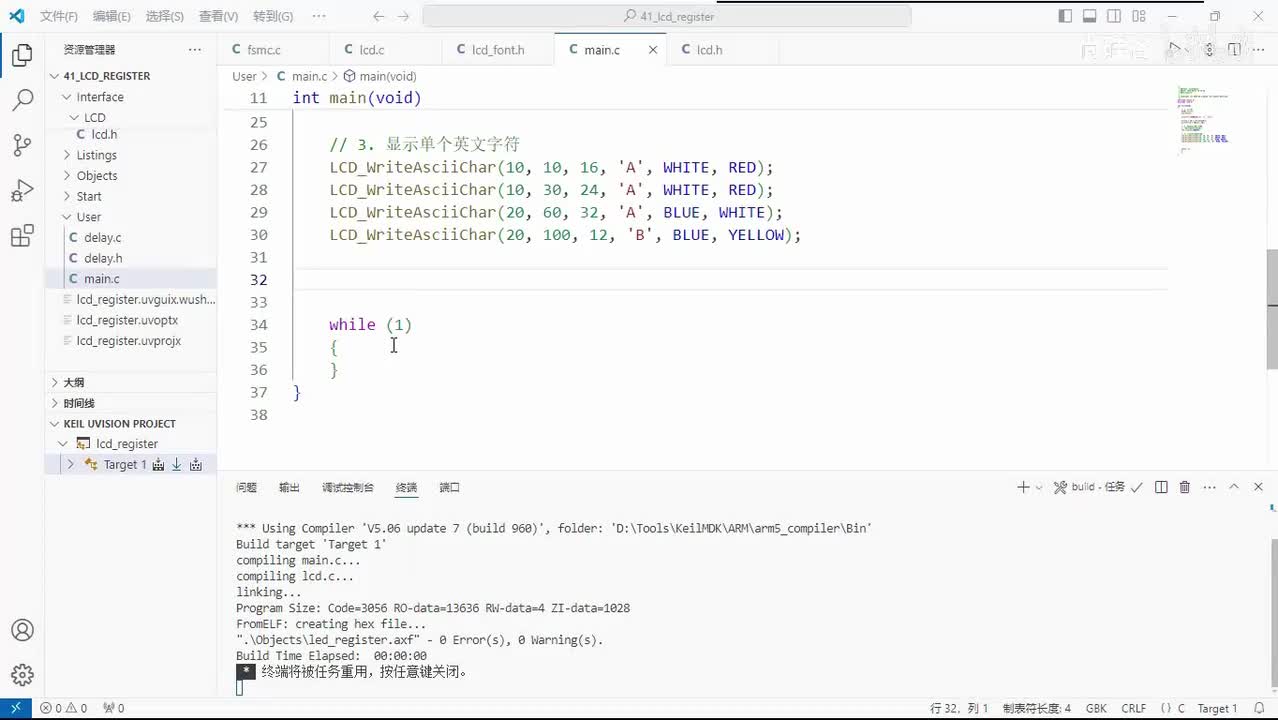Click the remote window status icon

tap(15, 708)
